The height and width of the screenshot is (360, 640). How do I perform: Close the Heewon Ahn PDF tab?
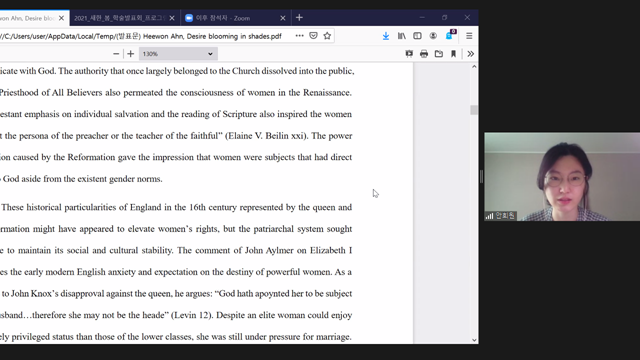click(x=61, y=18)
